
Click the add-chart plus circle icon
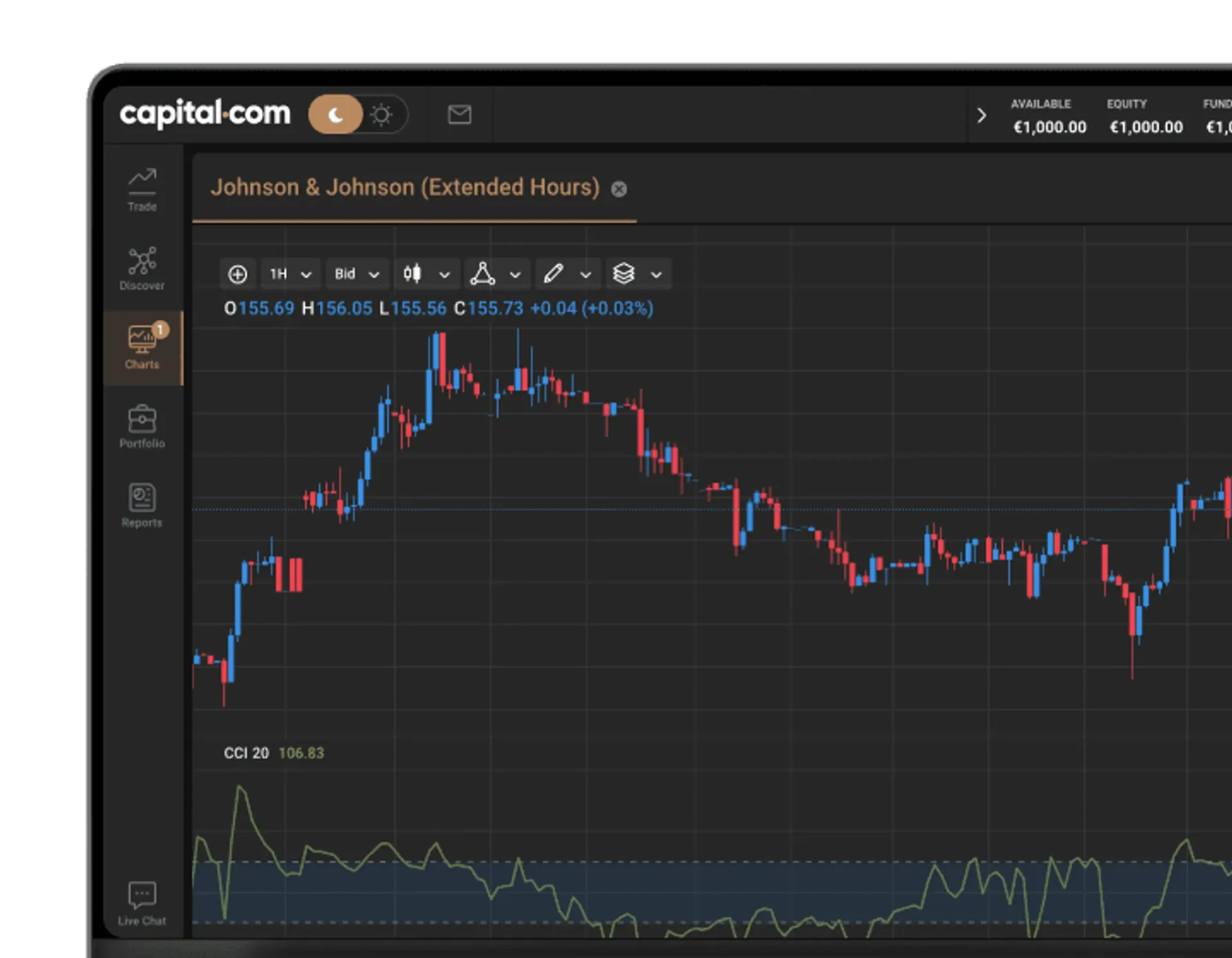click(237, 274)
